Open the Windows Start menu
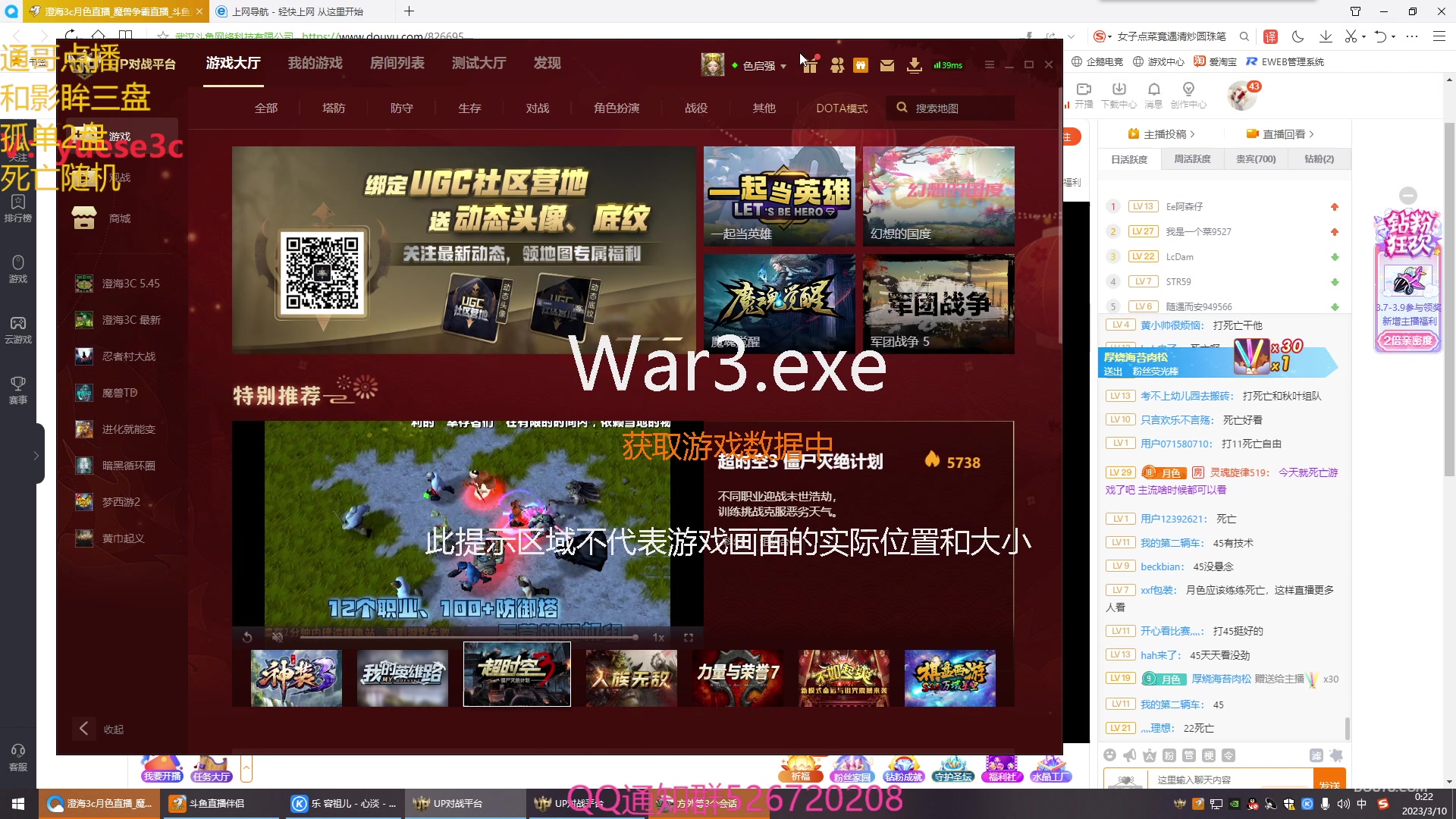1456x819 pixels. coord(18,804)
